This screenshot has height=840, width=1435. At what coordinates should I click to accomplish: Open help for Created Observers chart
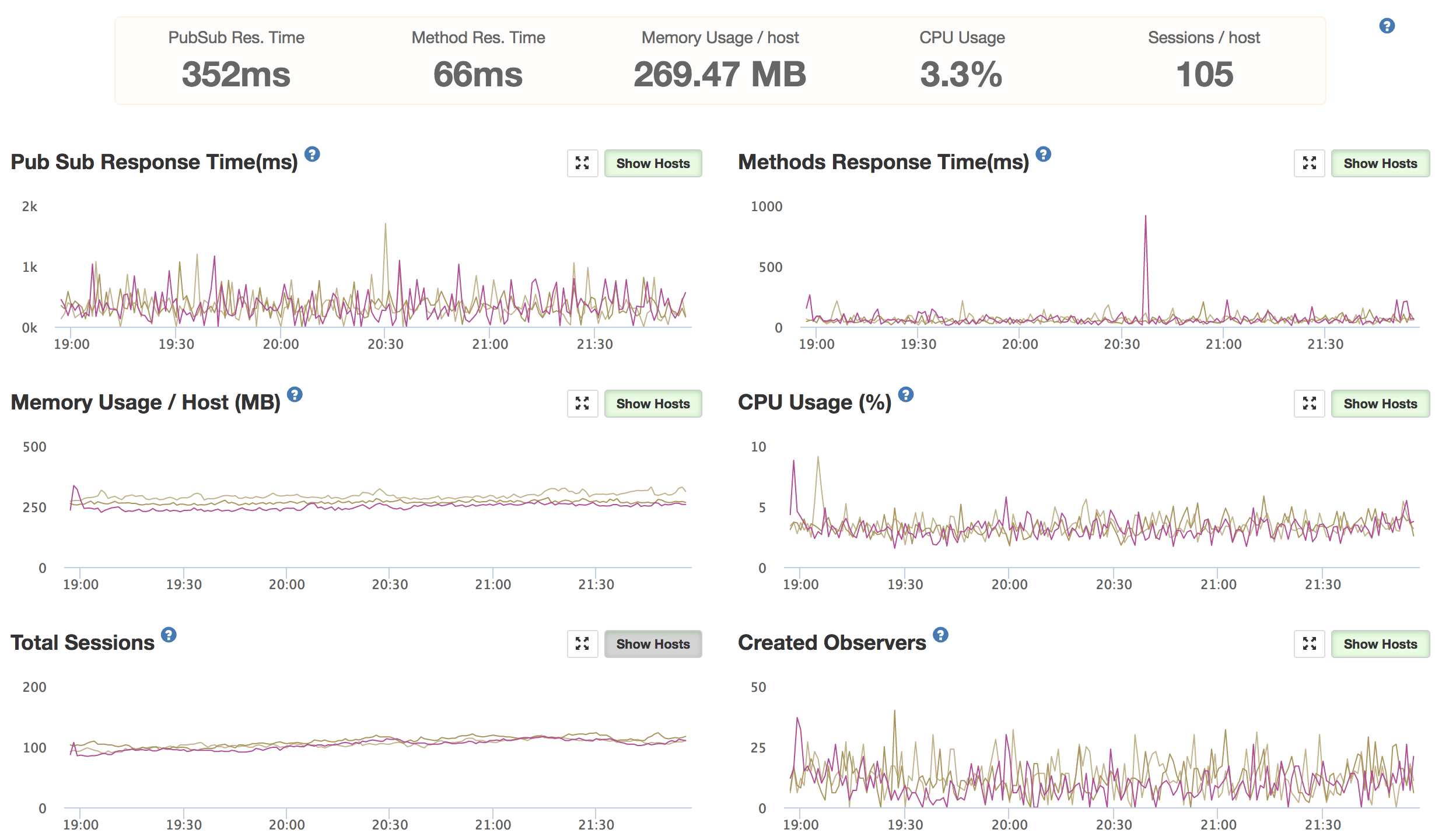click(x=940, y=635)
